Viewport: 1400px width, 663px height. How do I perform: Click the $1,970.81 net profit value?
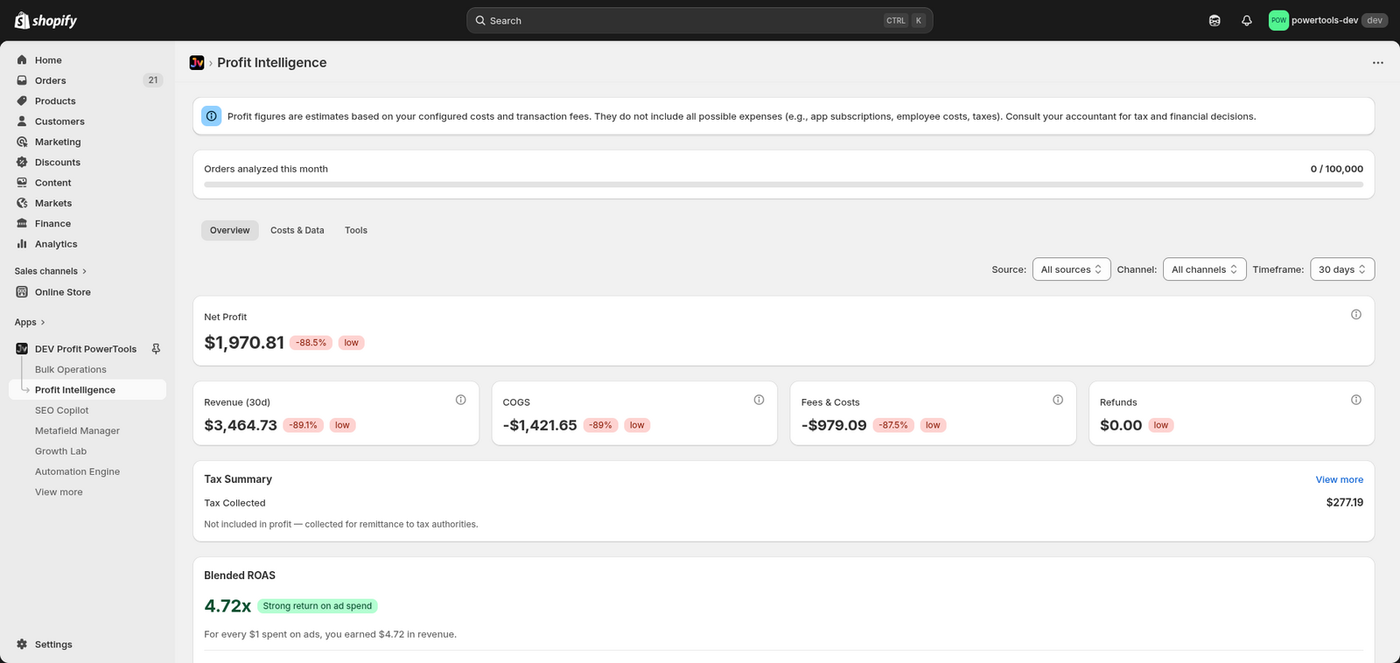click(244, 342)
